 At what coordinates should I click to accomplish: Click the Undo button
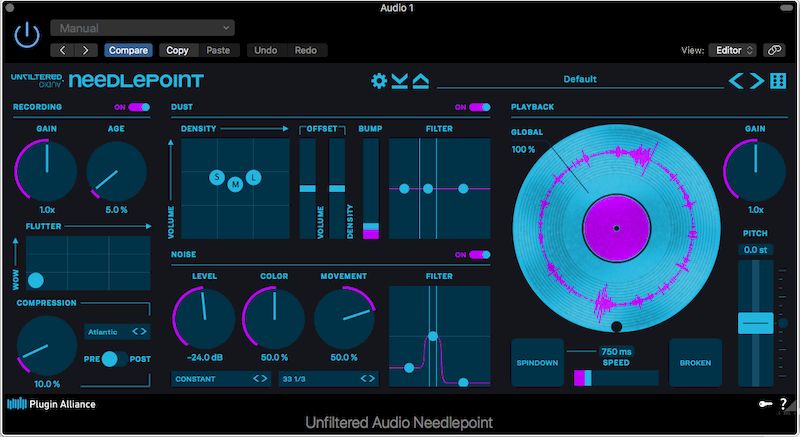tap(265, 50)
